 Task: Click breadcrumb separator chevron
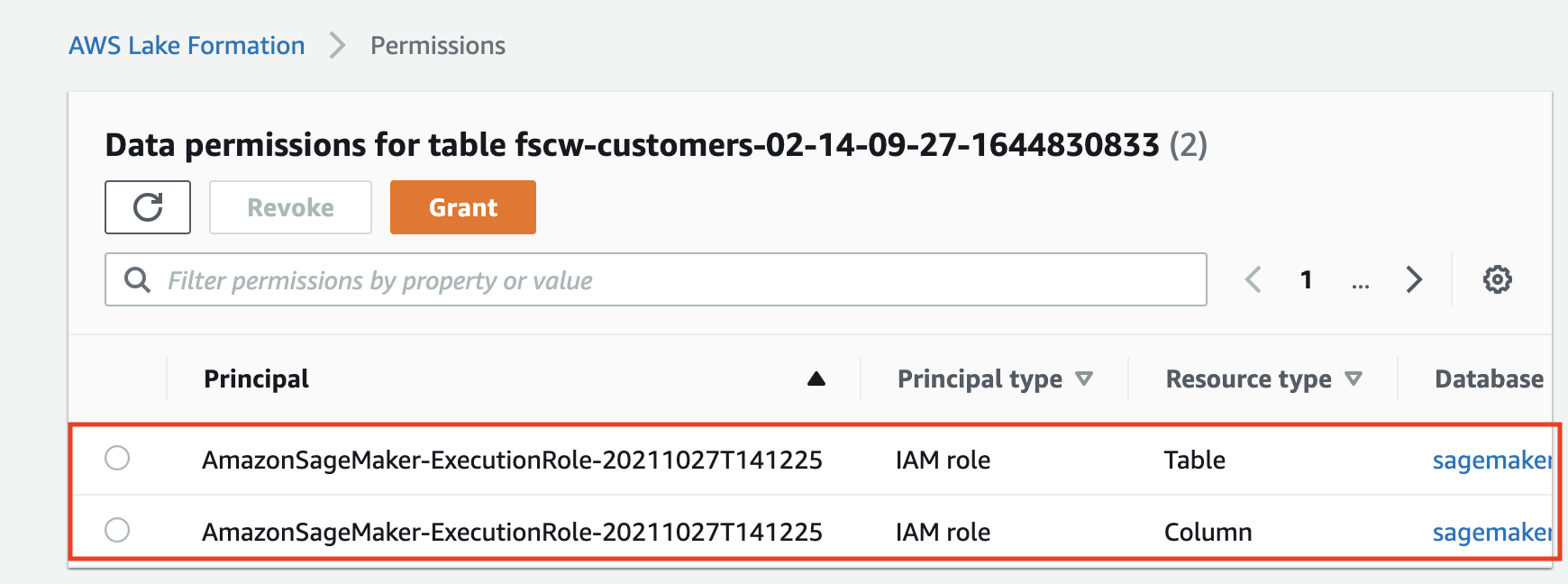(x=337, y=45)
